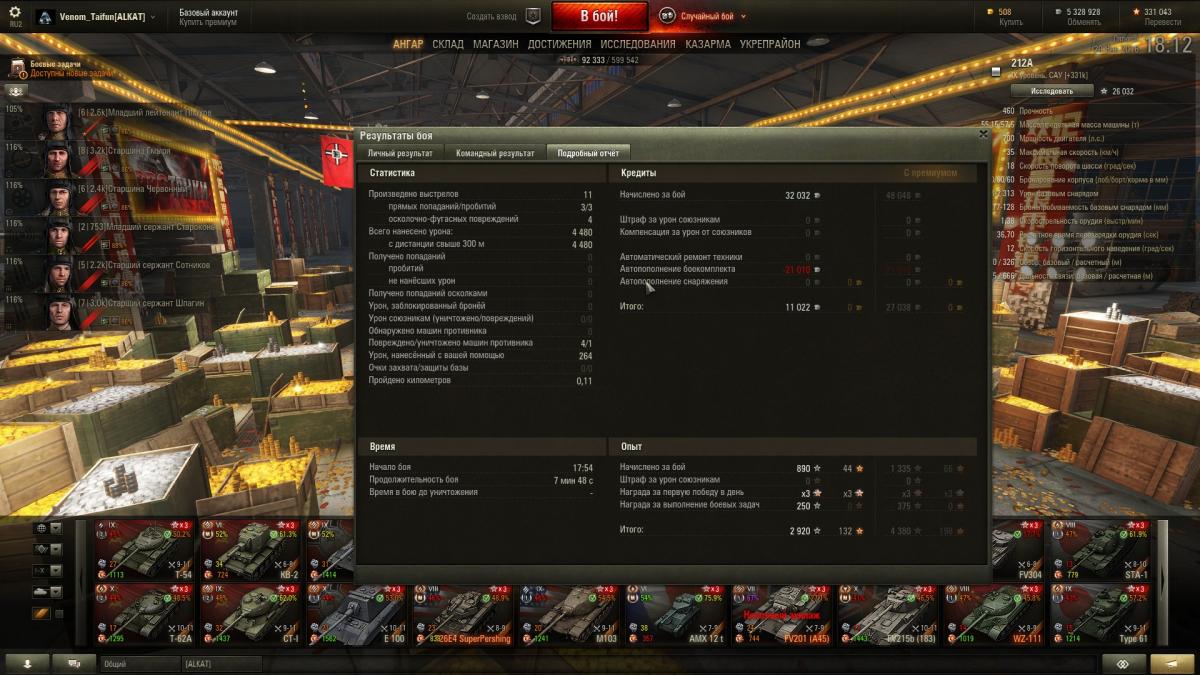Click the linked-diamonds icon in the bottom bar
This screenshot has width=1200, height=675.
(x=1124, y=663)
